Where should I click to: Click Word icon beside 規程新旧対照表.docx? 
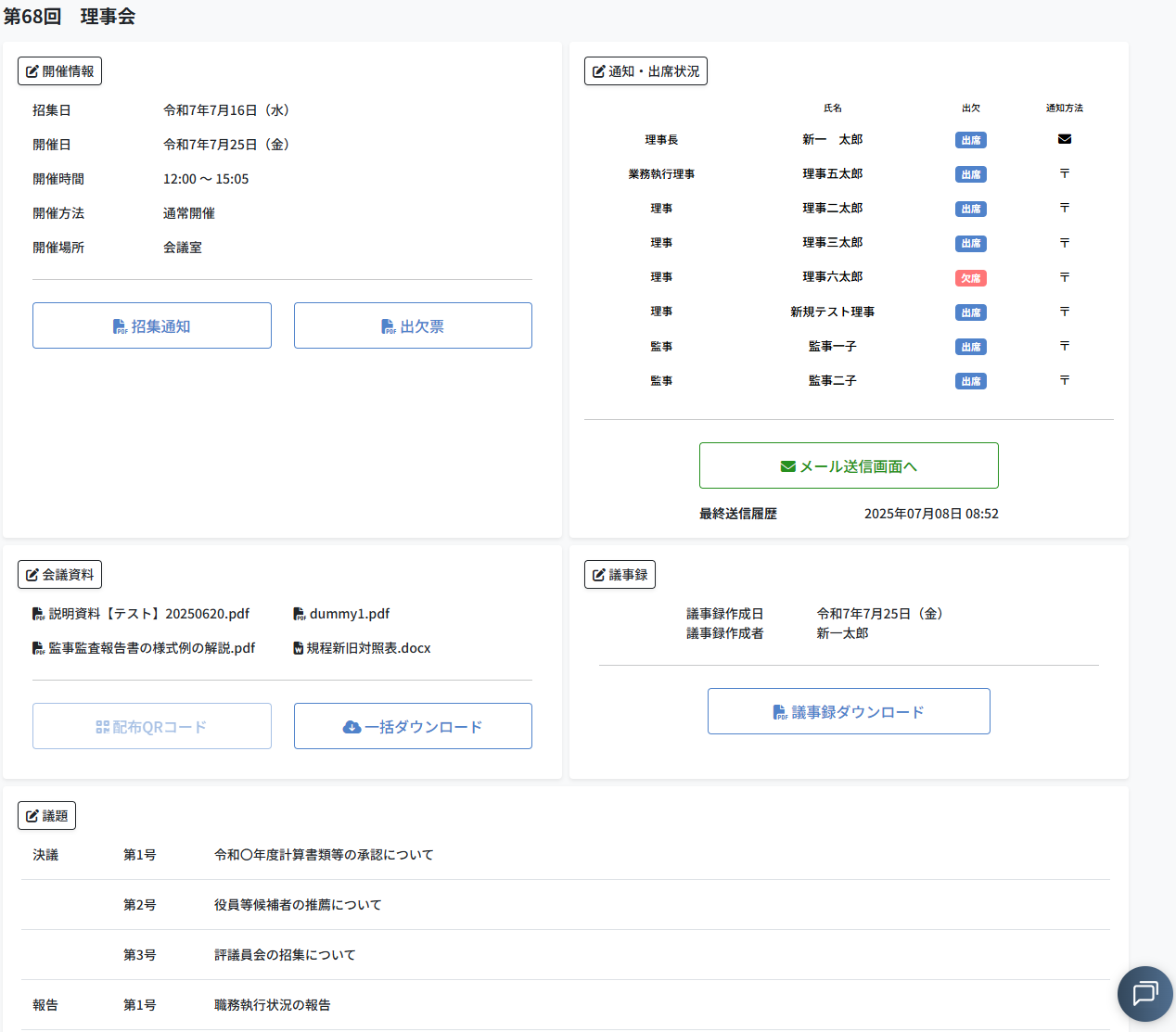(x=299, y=648)
